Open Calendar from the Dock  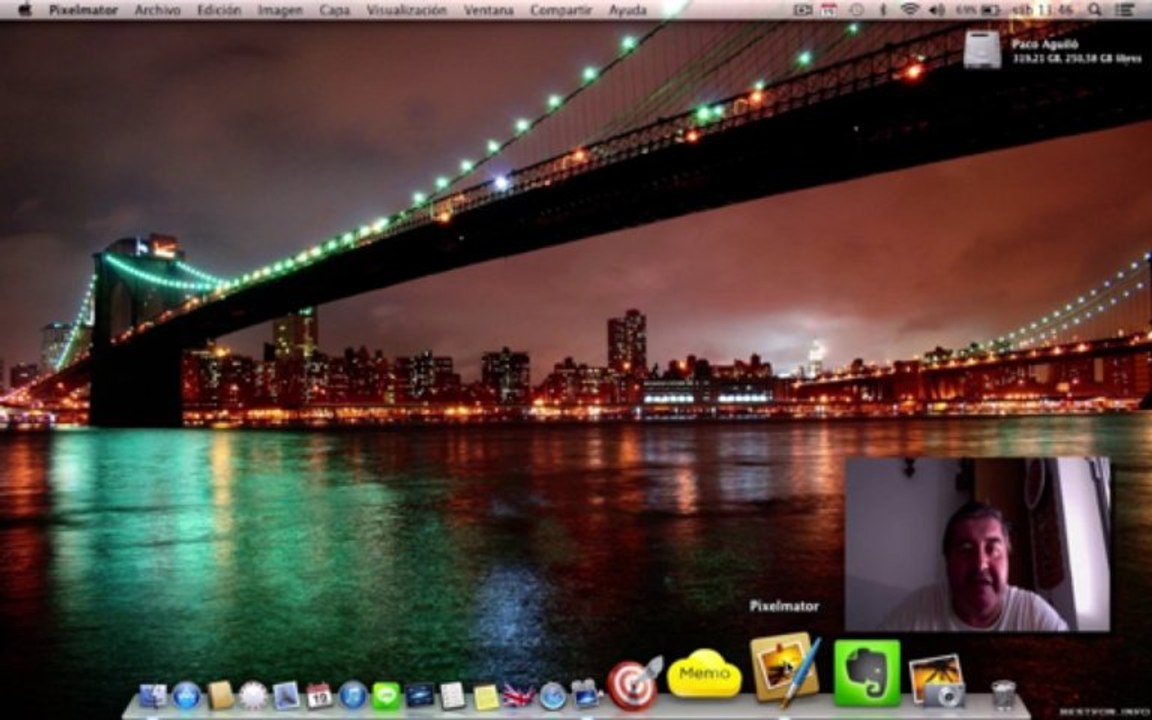[x=320, y=695]
